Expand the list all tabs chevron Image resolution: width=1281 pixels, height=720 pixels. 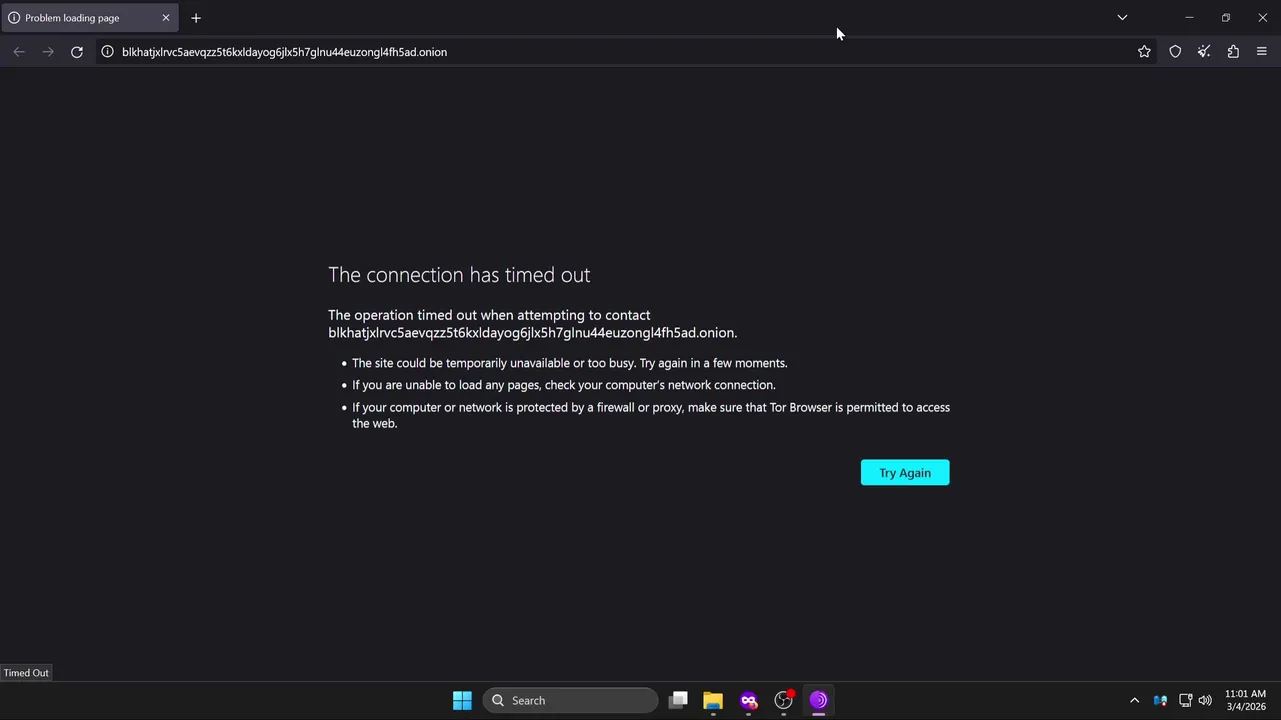coord(1122,17)
